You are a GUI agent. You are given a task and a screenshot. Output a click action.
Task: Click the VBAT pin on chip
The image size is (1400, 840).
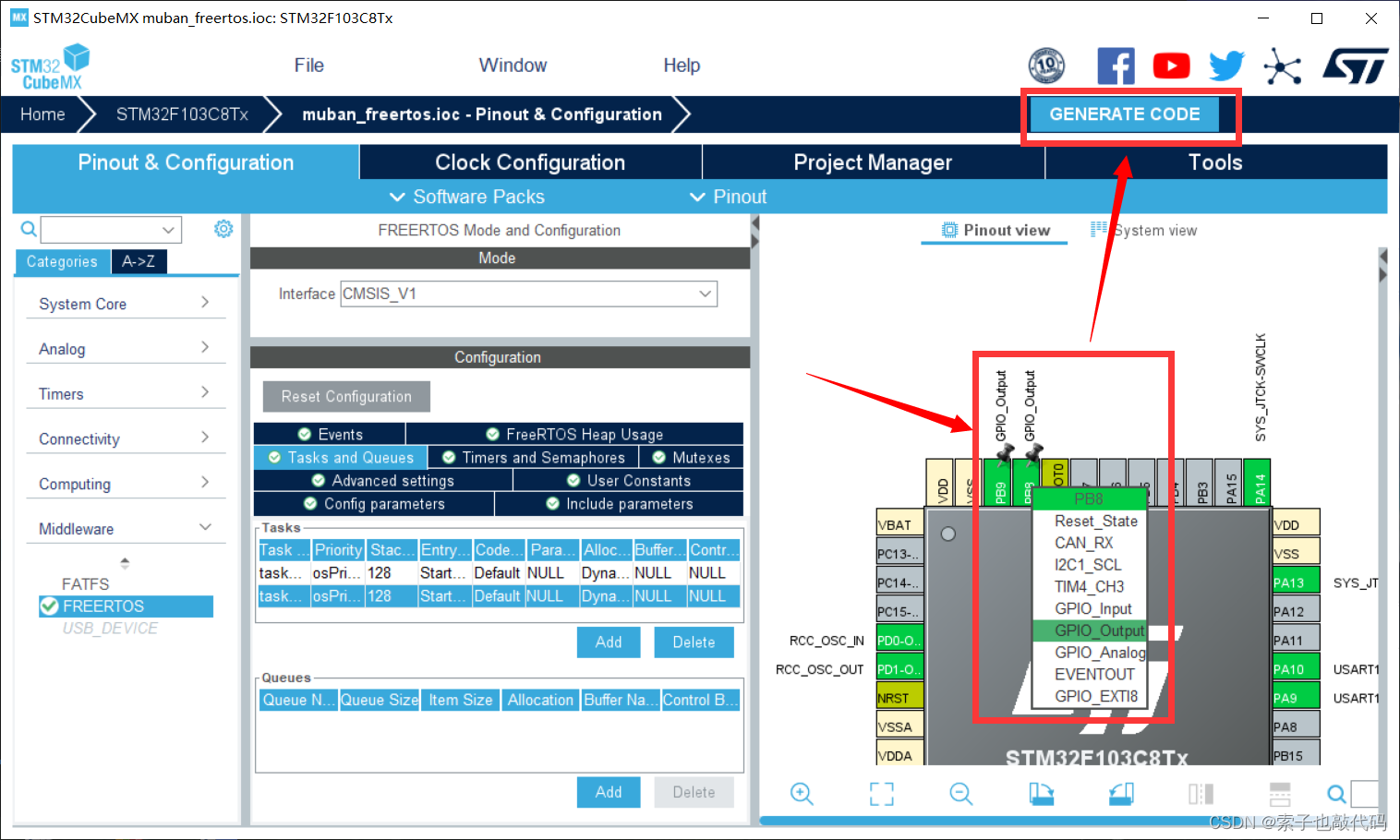click(x=899, y=524)
